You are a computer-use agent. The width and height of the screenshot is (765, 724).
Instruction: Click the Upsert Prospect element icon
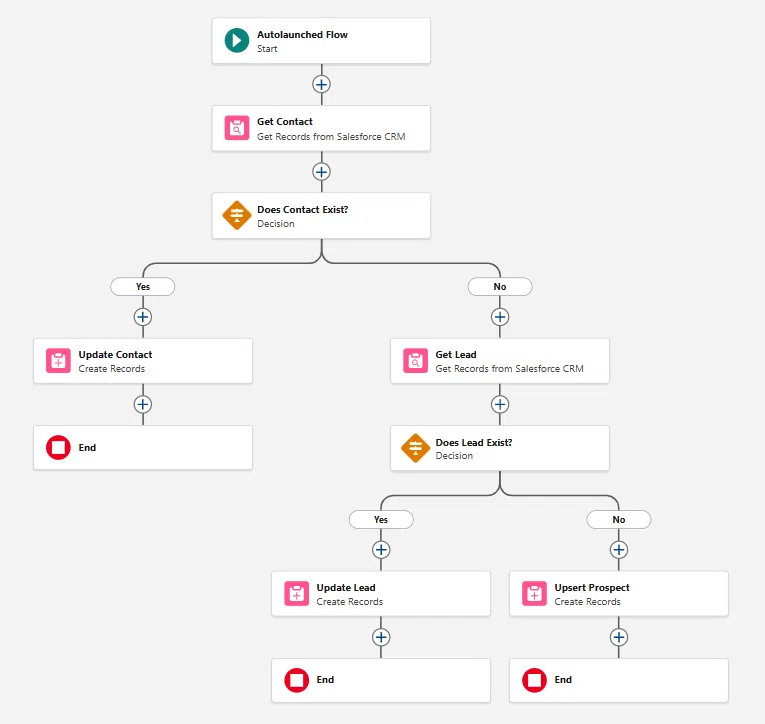click(534, 593)
